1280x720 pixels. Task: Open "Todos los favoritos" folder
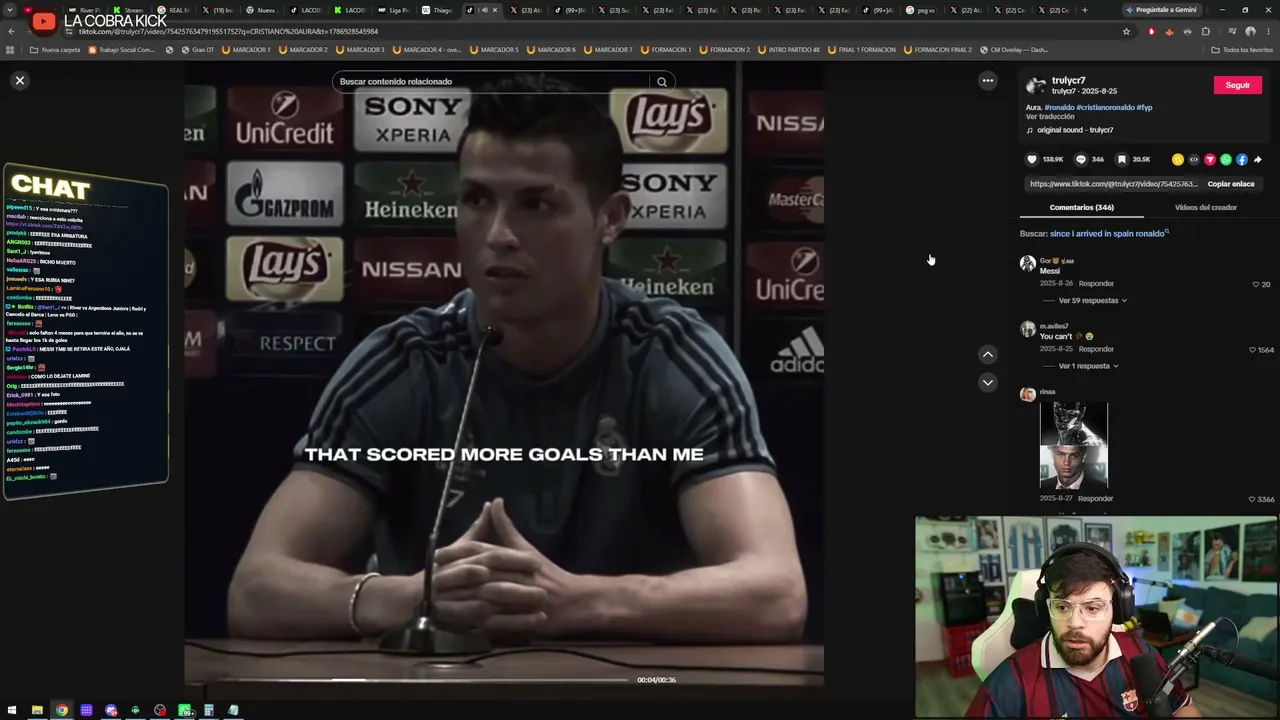coord(1242,49)
